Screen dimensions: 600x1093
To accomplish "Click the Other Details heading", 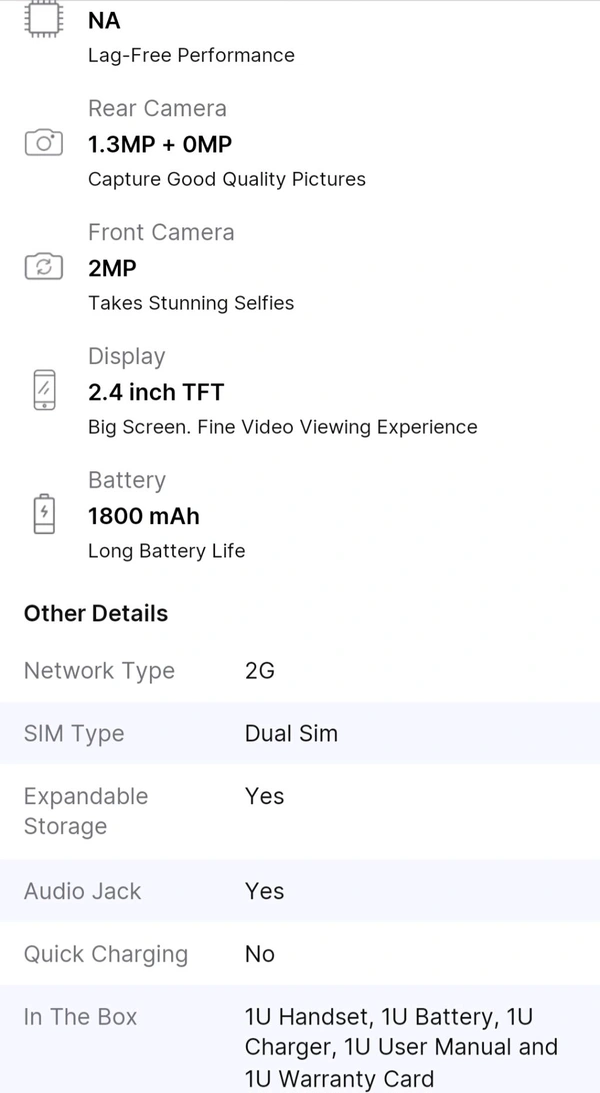I will (96, 613).
